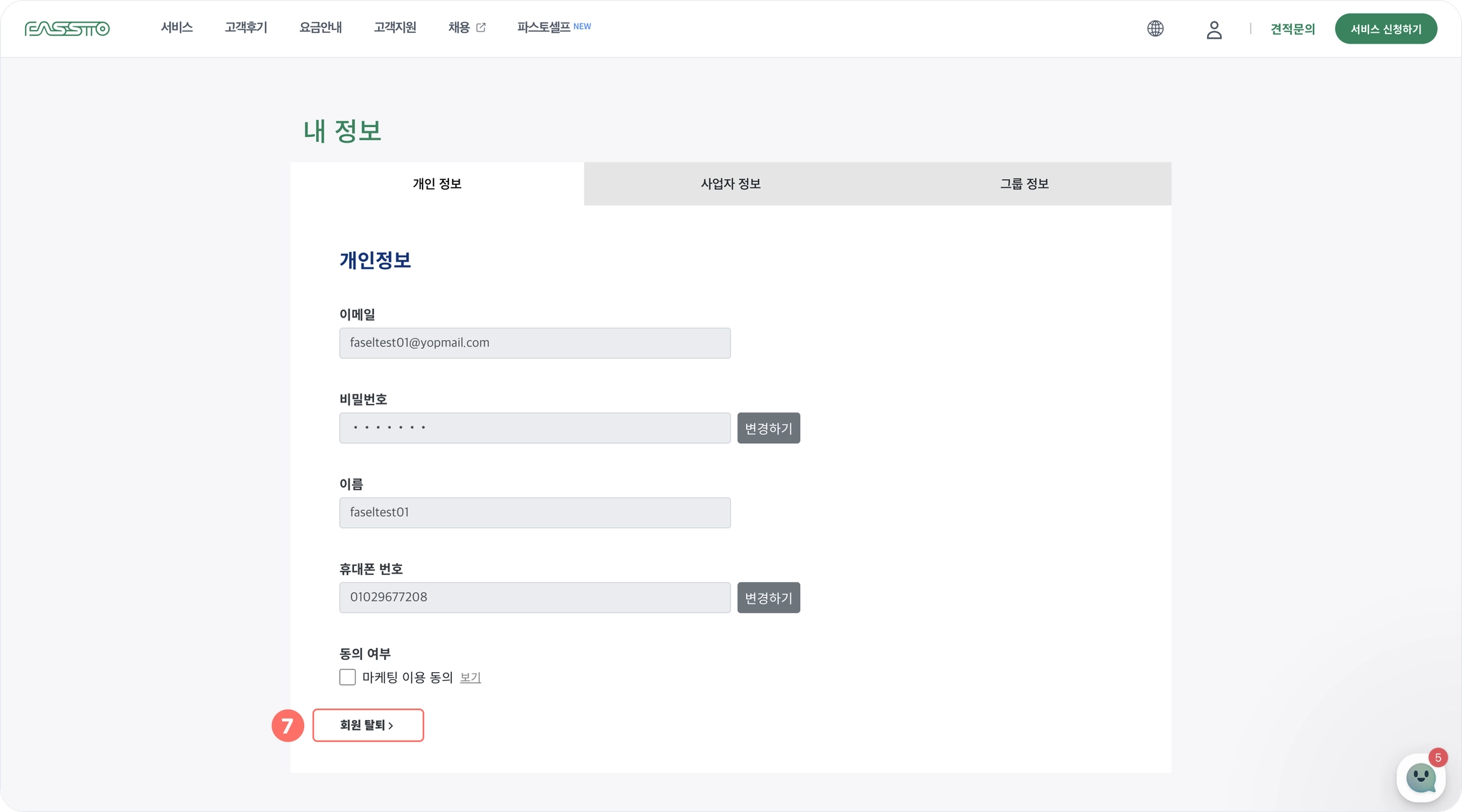Click the red number 7 marker

tap(288, 726)
